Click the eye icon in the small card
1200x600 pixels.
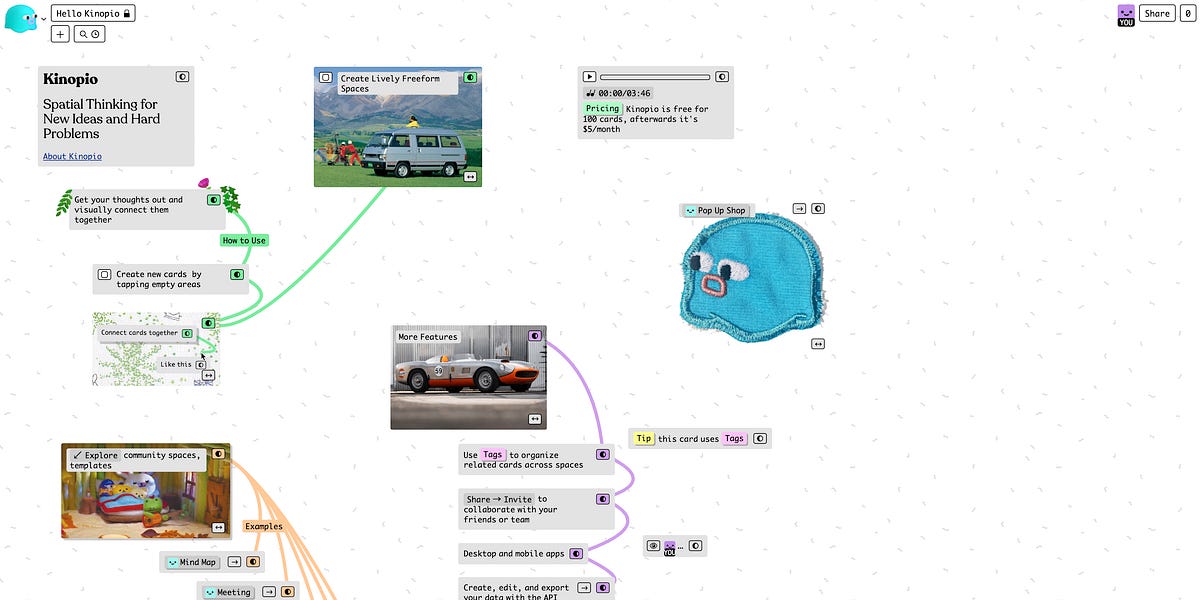click(653, 547)
